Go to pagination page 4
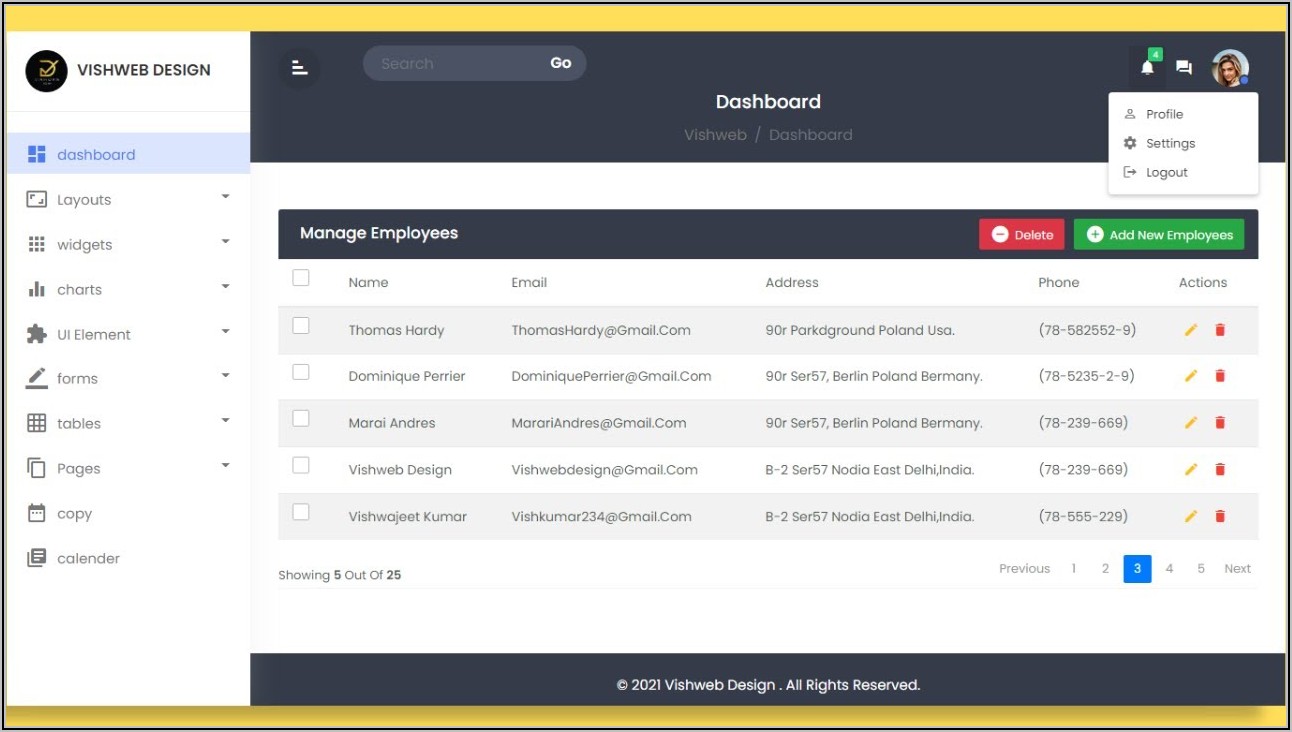Image resolution: width=1292 pixels, height=732 pixels. tap(1169, 569)
